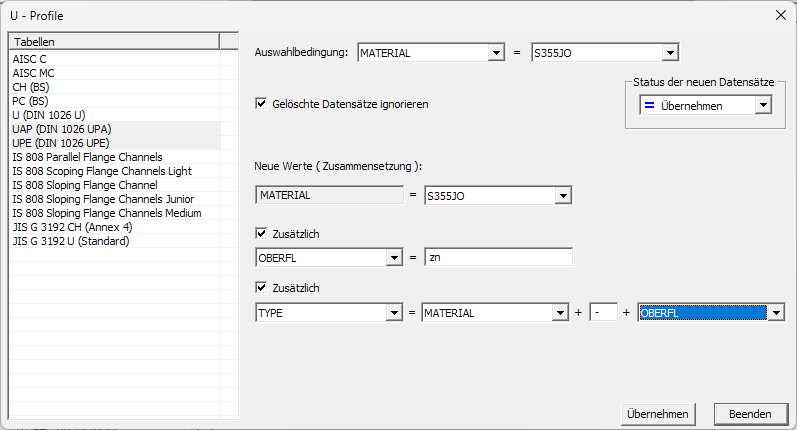
Task: Select UAP (DIN 1026 UPA) entry
Action: [x=61, y=129]
